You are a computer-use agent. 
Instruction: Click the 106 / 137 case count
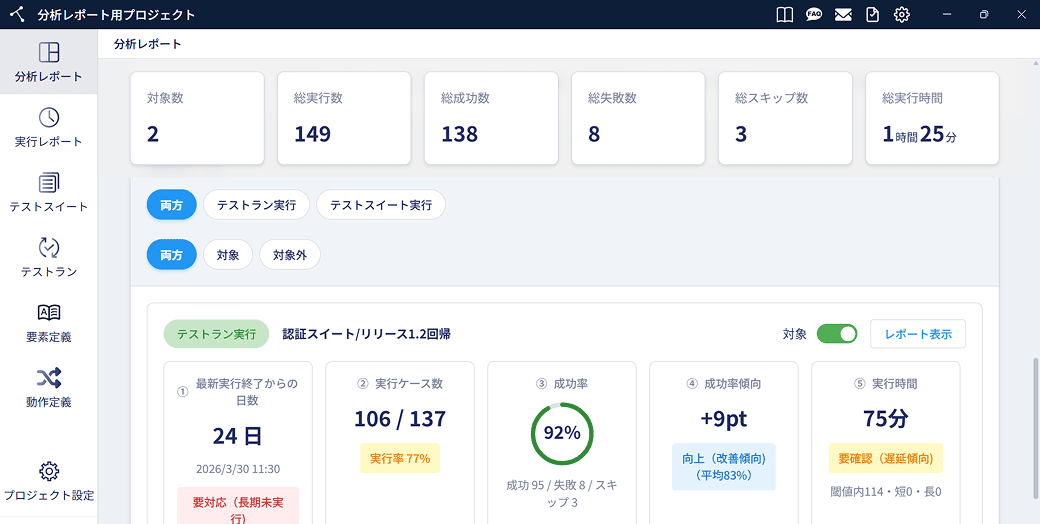400,419
